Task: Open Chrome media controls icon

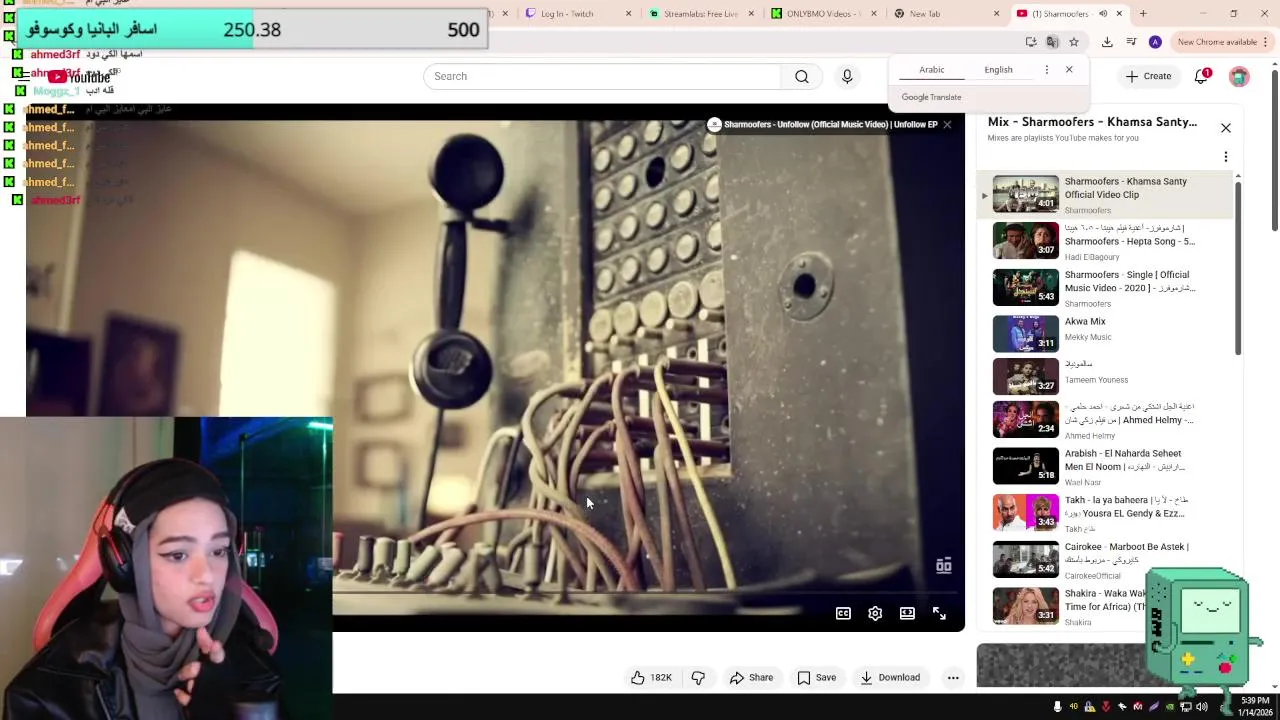Action: point(1131,42)
